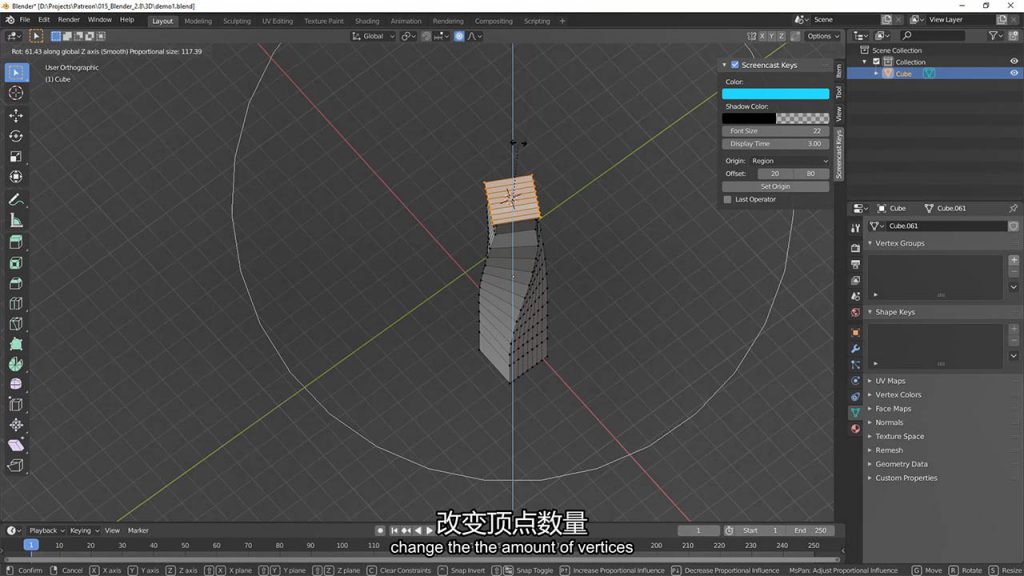
Task: Open the Modifier properties wrench tab
Action: [856, 349]
